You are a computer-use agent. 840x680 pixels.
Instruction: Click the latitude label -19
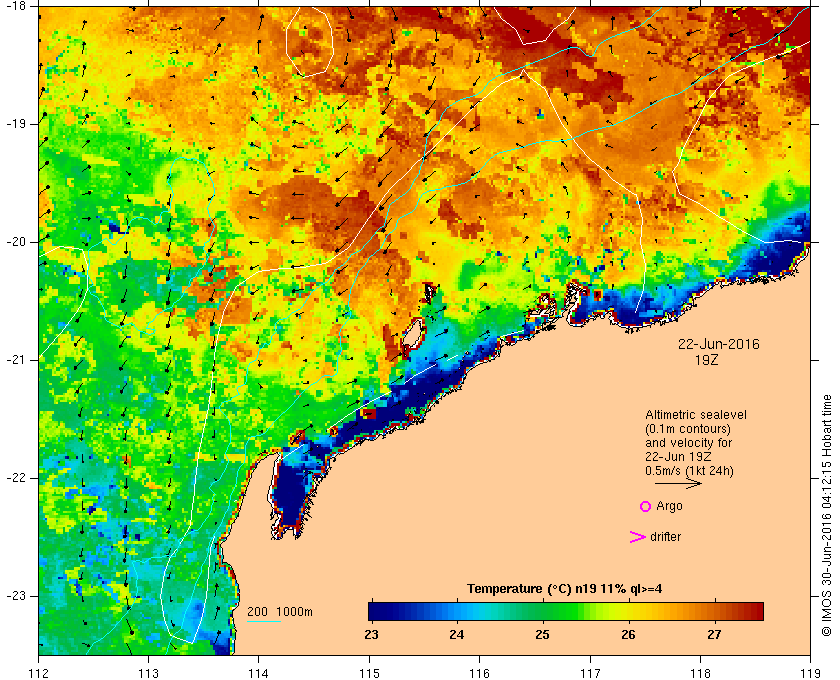[x=15, y=124]
